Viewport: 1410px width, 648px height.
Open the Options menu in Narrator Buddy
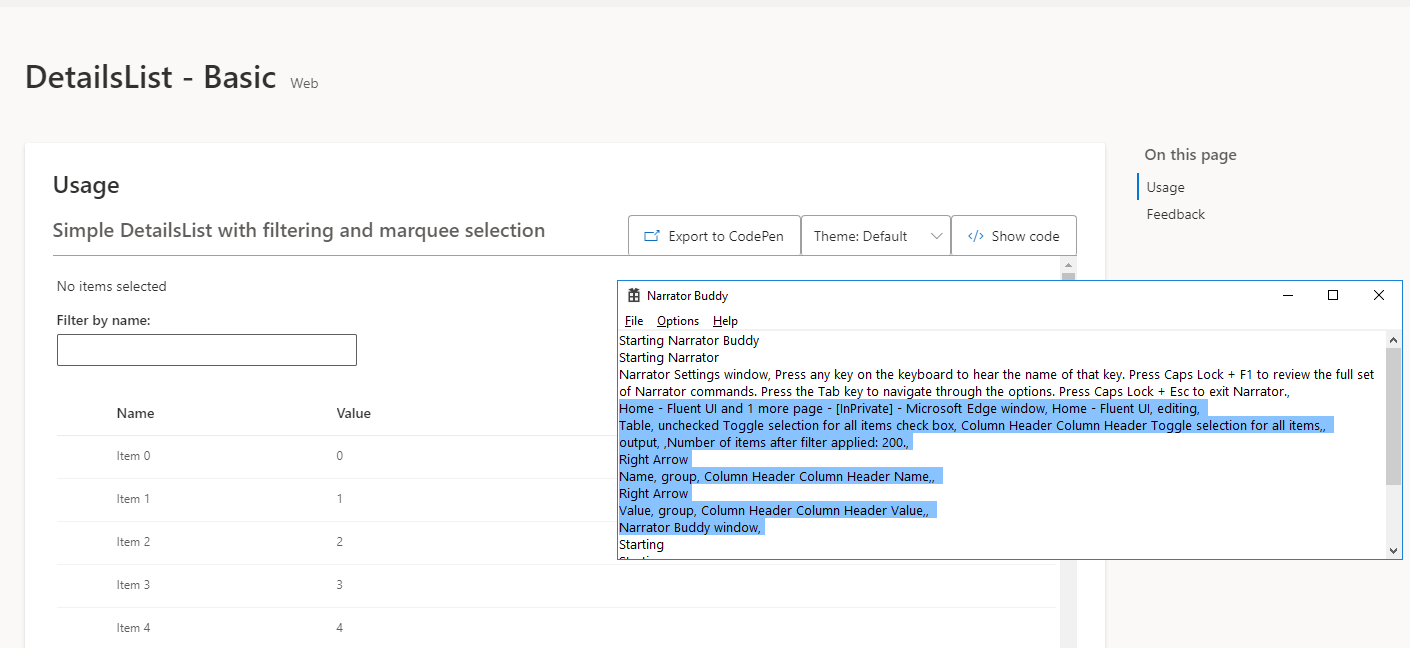(677, 321)
